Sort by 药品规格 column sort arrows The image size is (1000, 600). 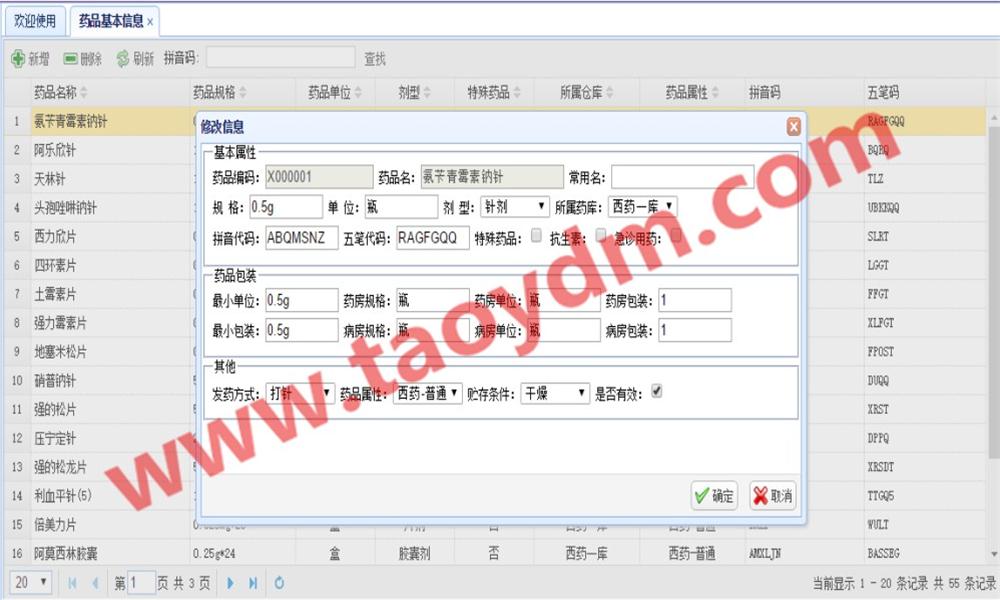pyautogui.click(x=242, y=92)
